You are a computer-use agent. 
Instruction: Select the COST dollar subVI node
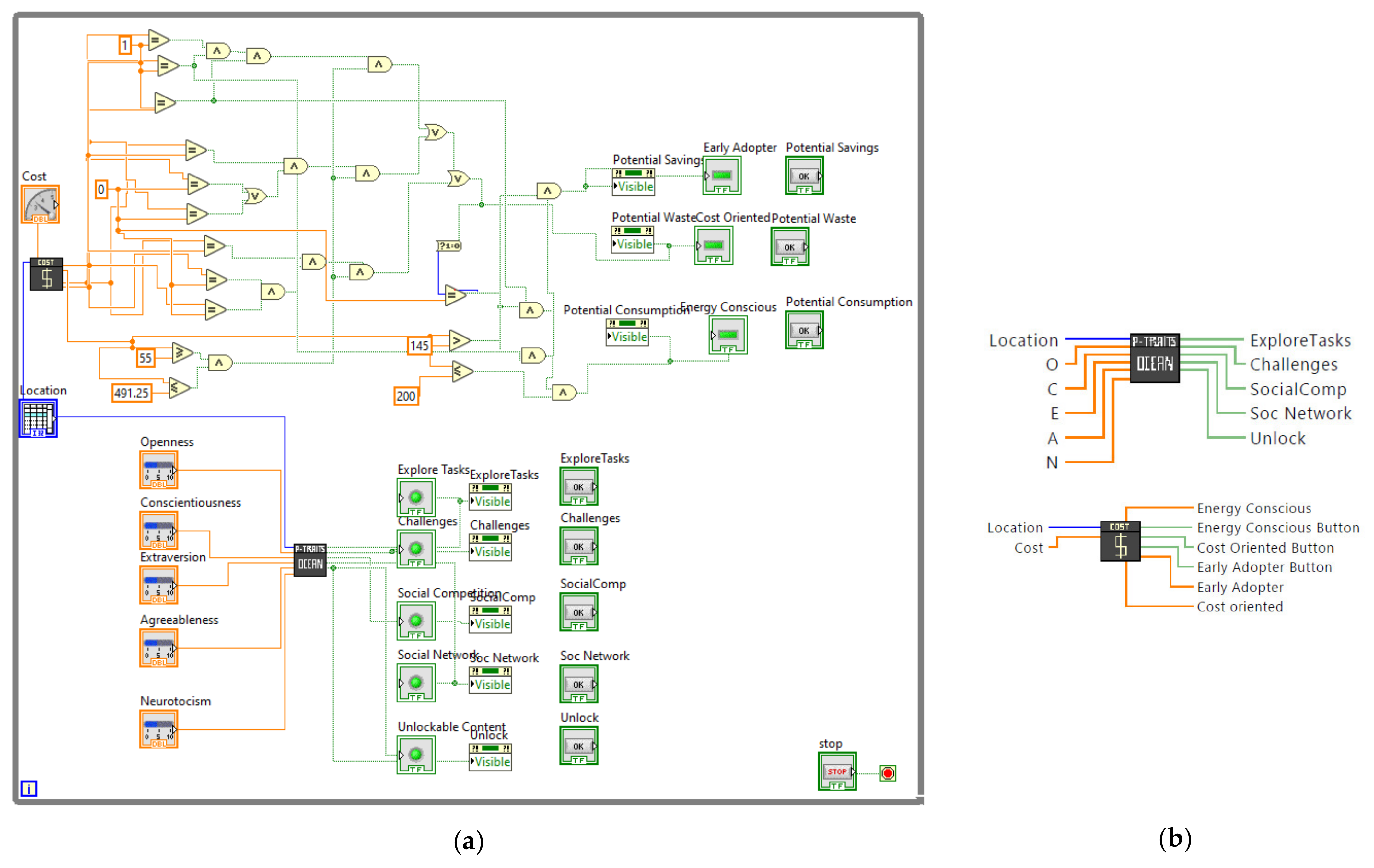[x=46, y=274]
